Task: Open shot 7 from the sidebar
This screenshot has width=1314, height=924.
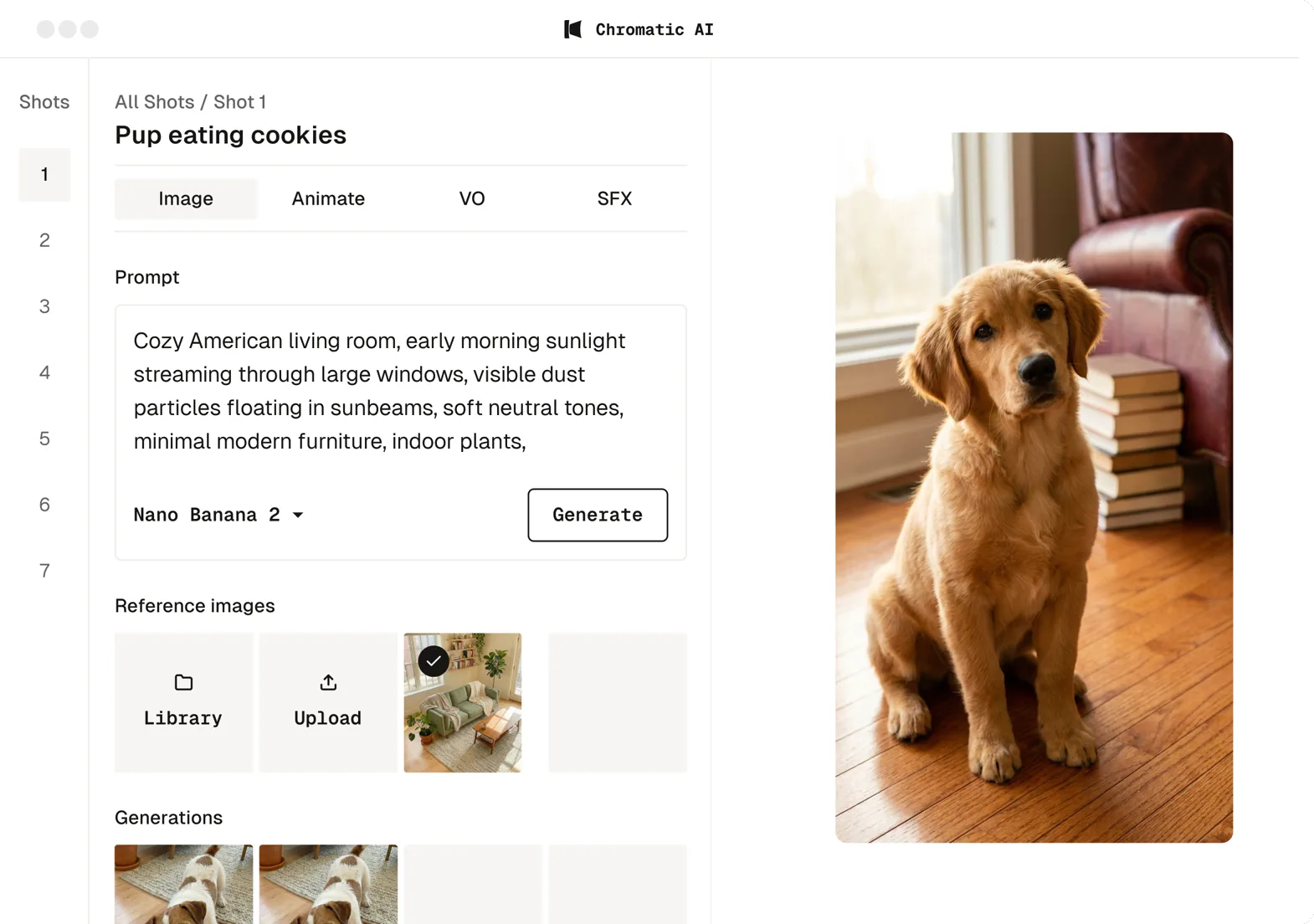Action: pyautogui.click(x=44, y=571)
